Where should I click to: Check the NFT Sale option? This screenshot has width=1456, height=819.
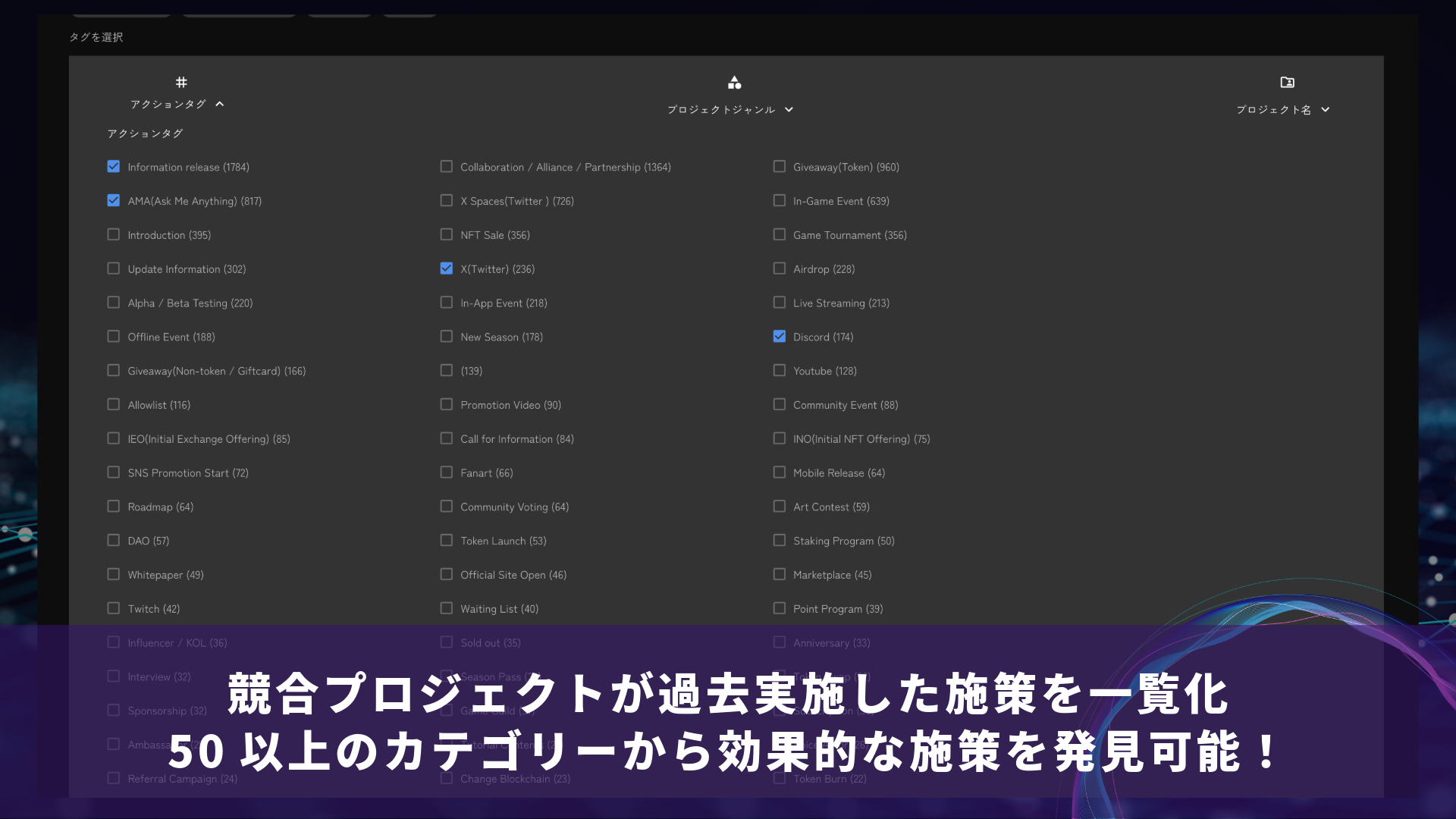(447, 235)
